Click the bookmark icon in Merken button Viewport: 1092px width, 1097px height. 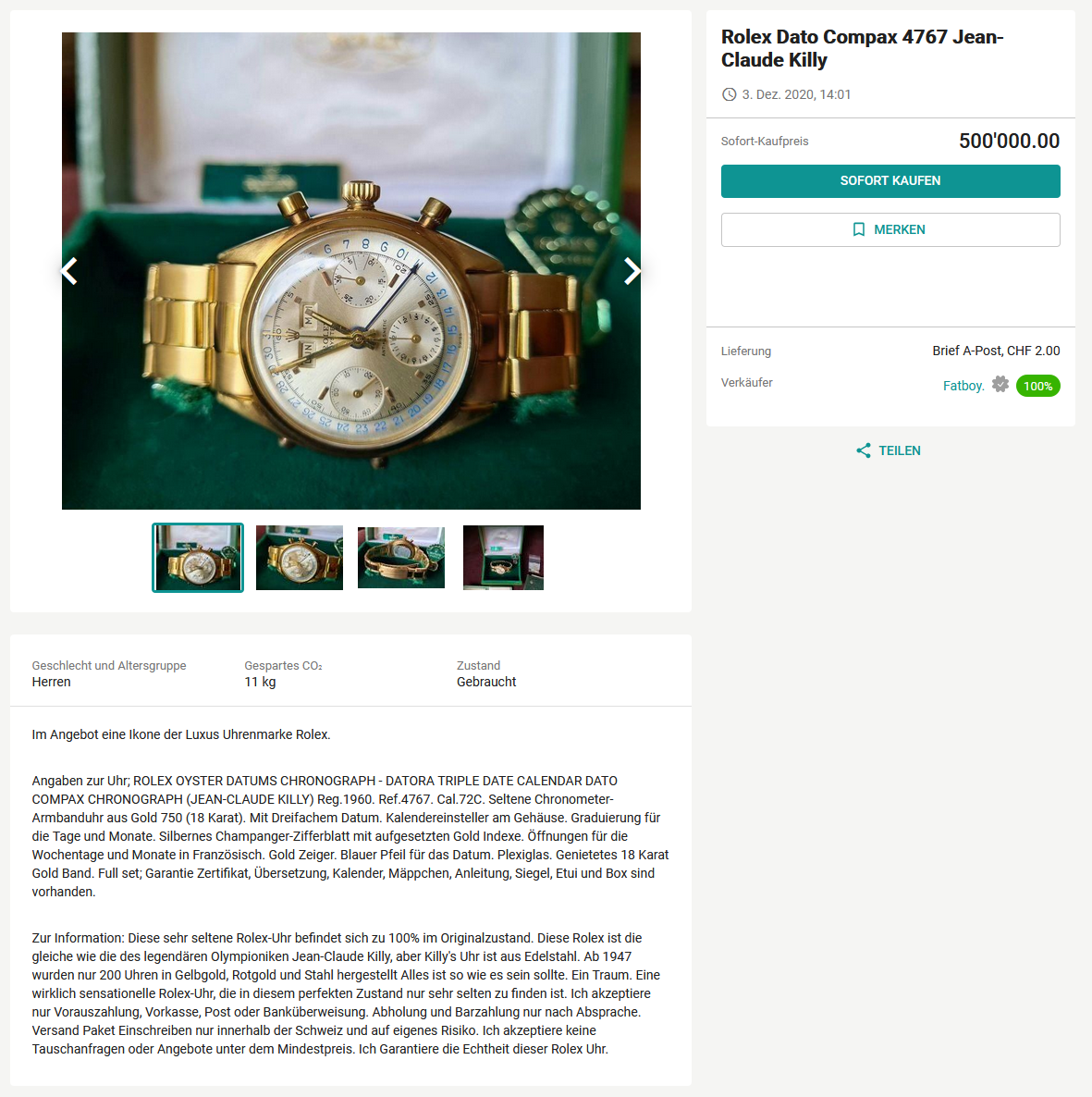point(859,229)
